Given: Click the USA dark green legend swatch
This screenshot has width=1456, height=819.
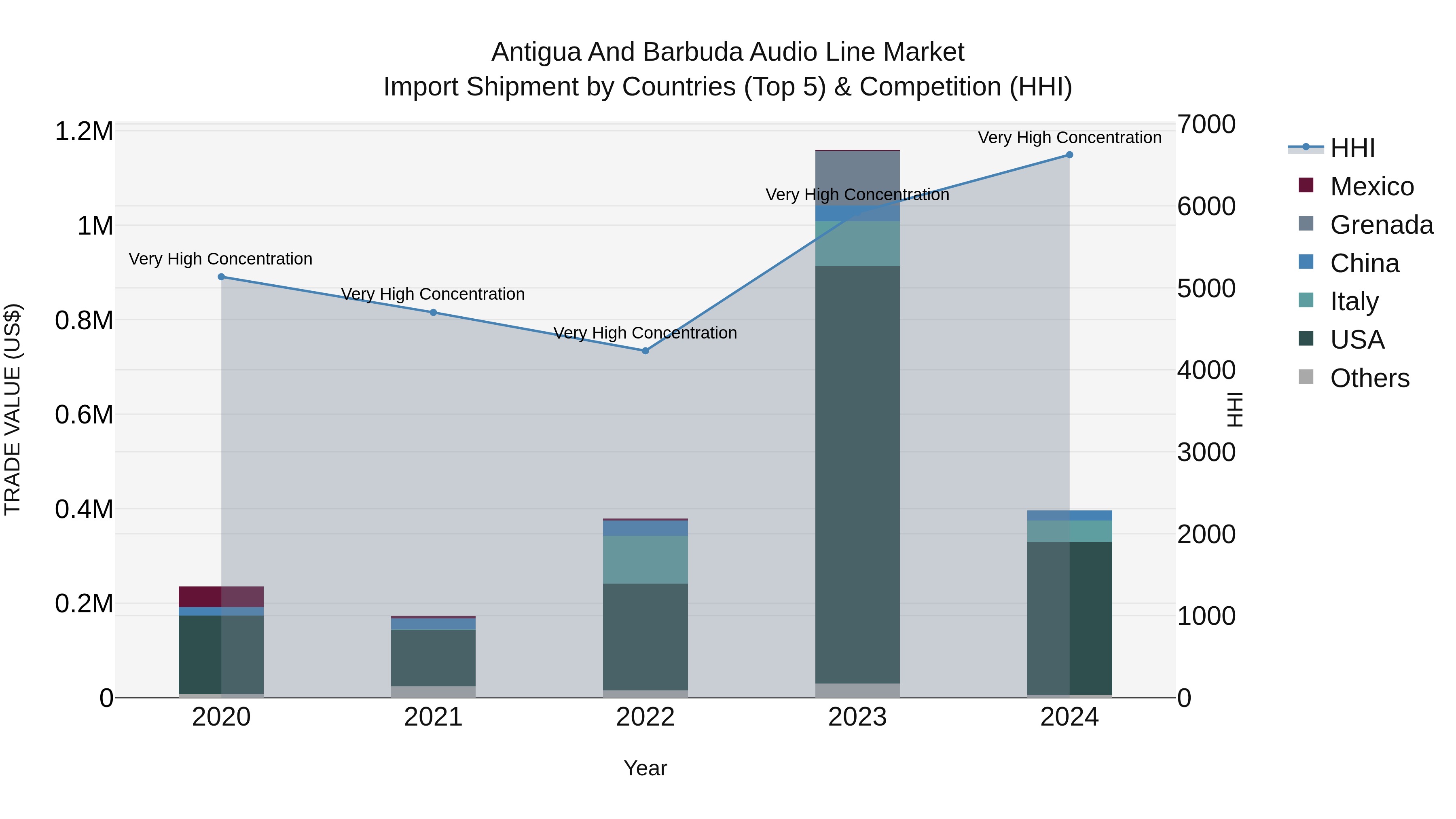Looking at the screenshot, I should pyautogui.click(x=1306, y=338).
